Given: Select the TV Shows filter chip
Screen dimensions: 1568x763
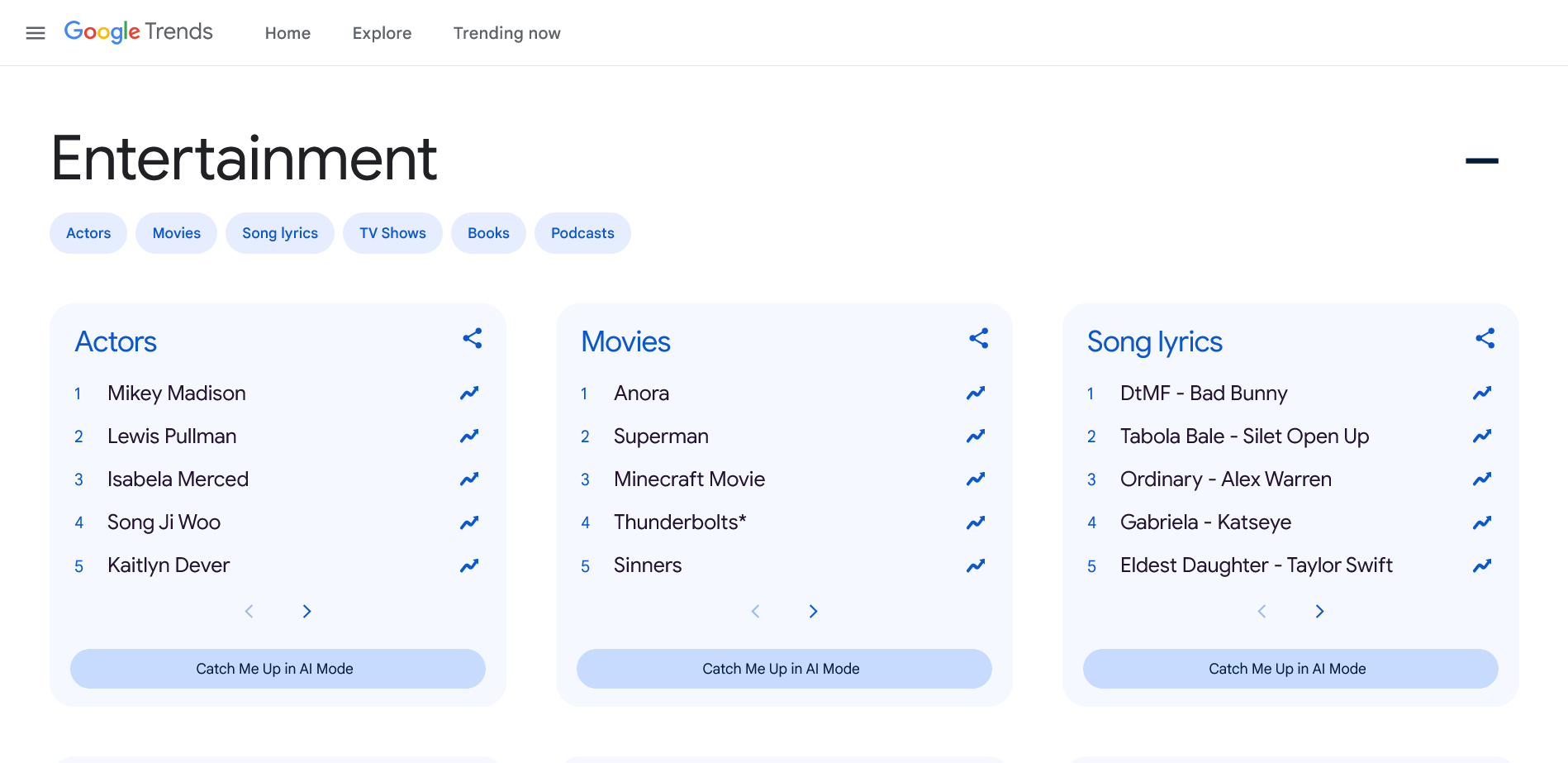Looking at the screenshot, I should coord(392,233).
